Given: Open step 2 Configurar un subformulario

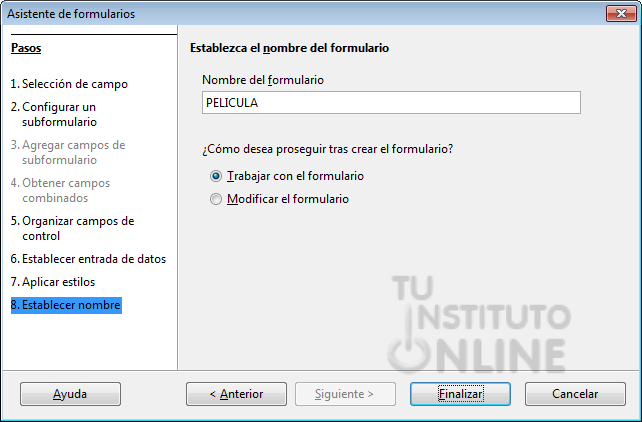Looking at the screenshot, I should 54,114.
